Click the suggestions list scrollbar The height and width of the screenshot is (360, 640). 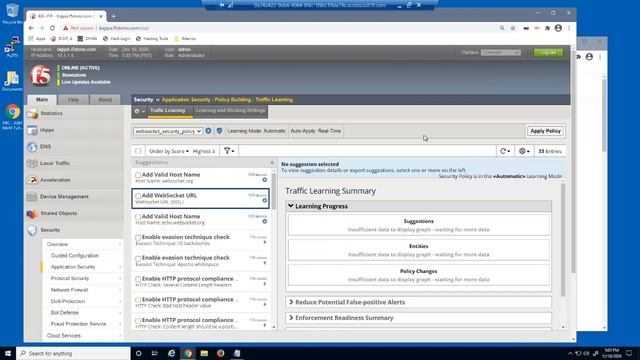(274, 192)
